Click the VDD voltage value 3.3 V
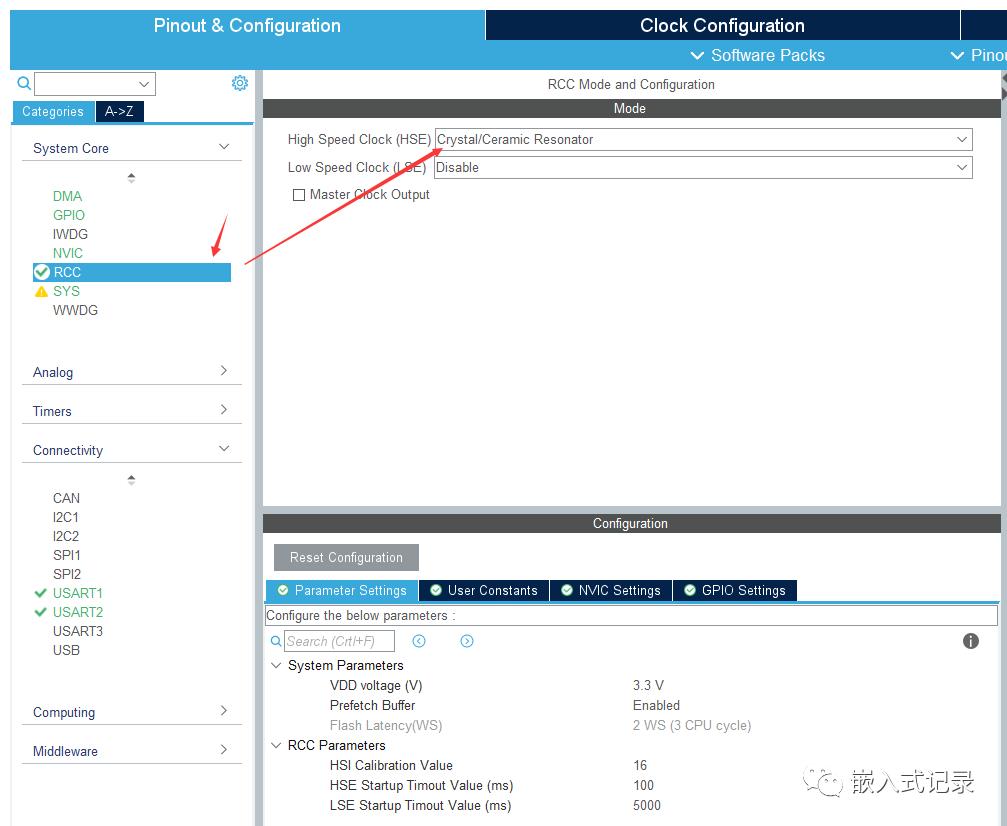 pos(648,685)
